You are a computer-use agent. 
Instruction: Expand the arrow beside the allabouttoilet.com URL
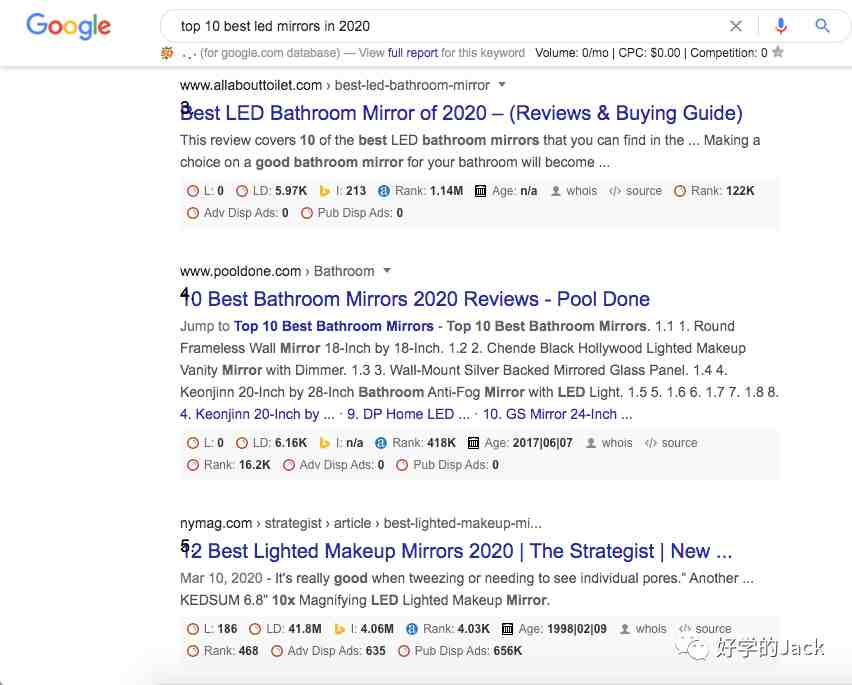pos(502,84)
